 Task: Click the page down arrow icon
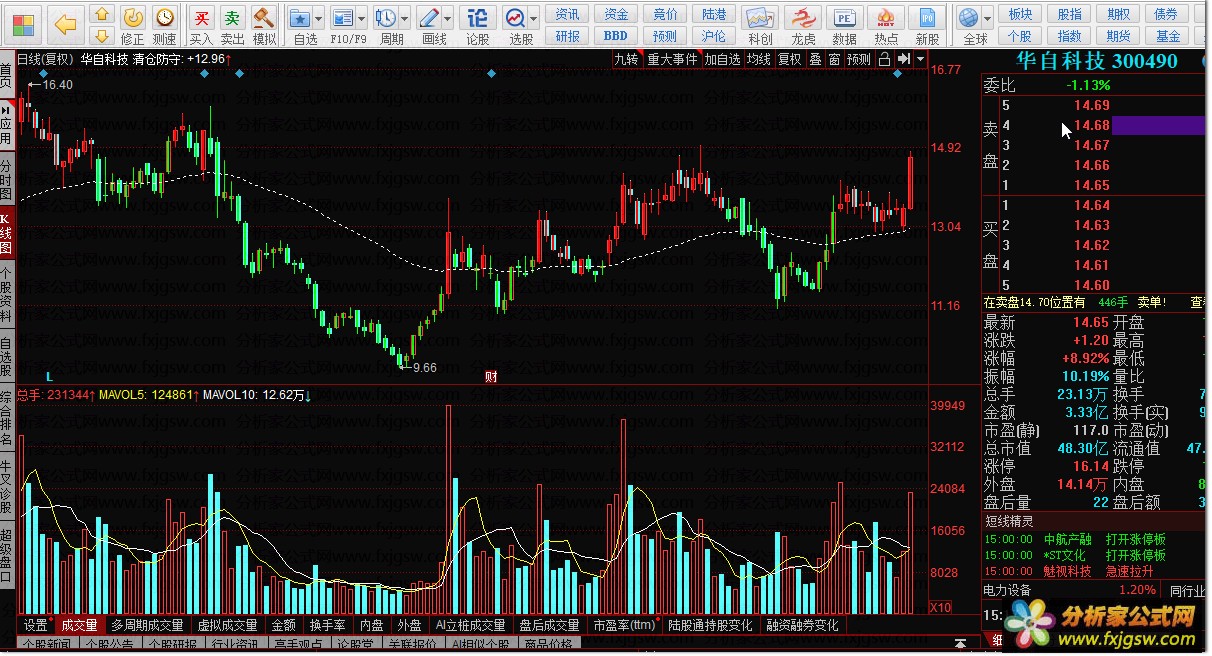tap(101, 35)
